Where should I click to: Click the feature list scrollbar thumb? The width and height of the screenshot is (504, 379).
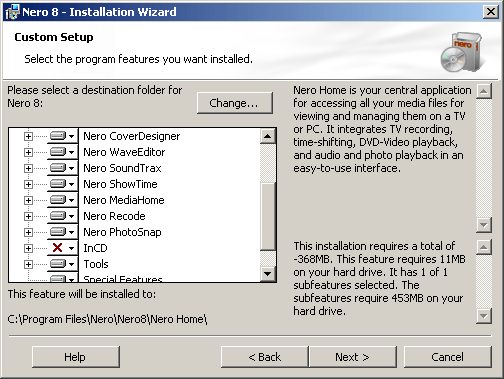tap(268, 217)
